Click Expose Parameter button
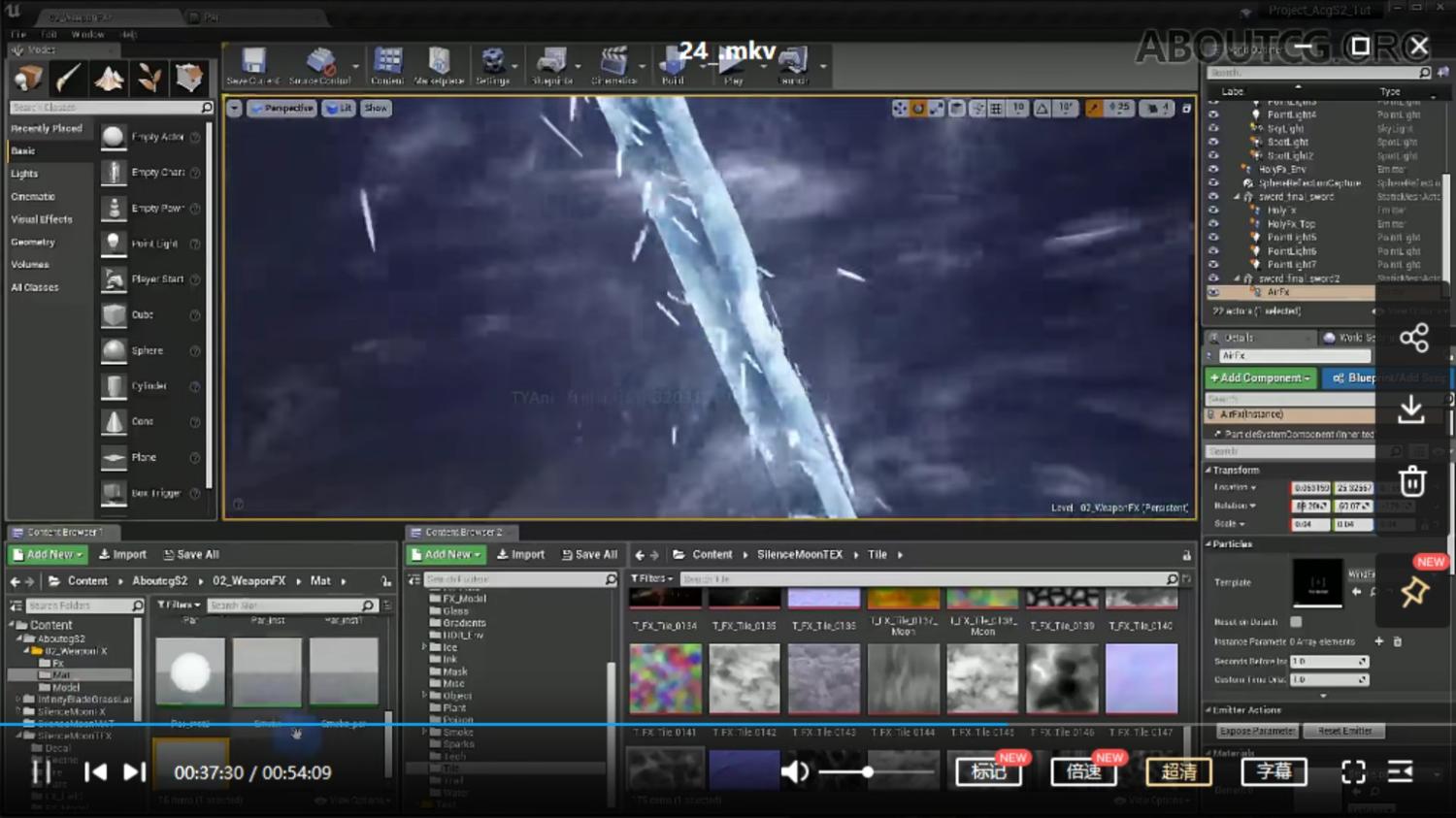 (x=1257, y=731)
